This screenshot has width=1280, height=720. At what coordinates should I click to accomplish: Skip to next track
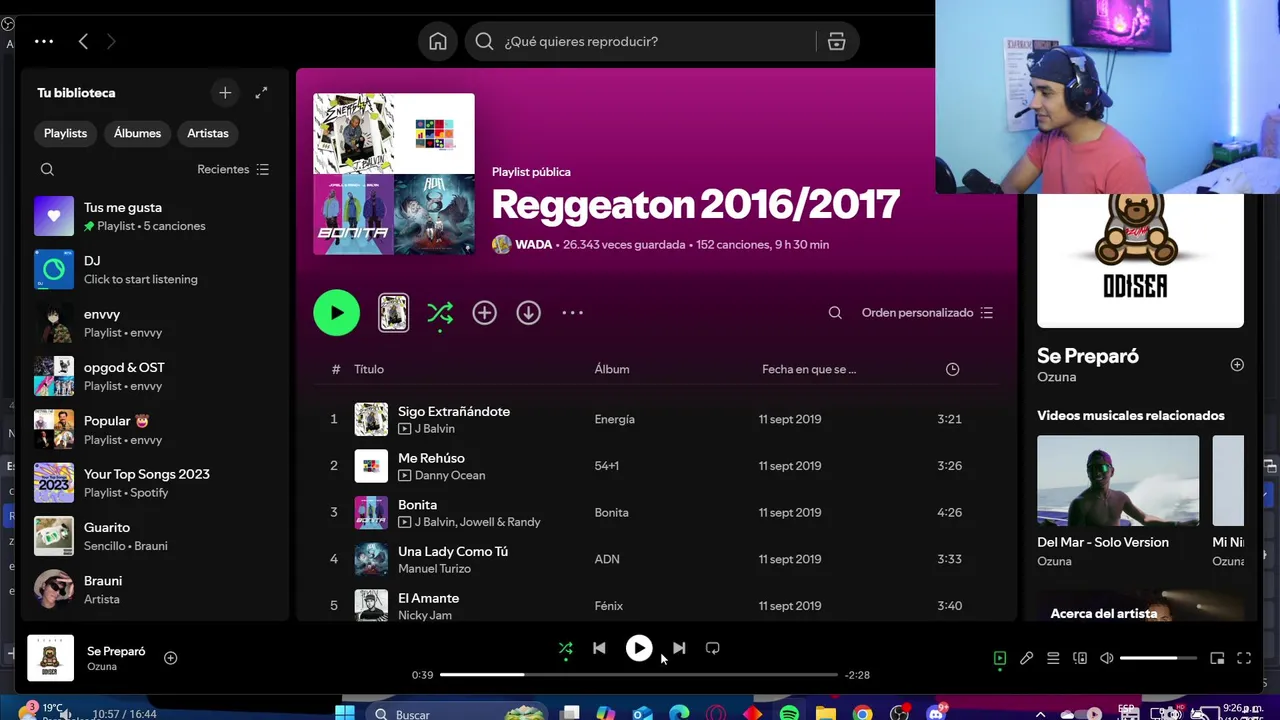click(679, 648)
